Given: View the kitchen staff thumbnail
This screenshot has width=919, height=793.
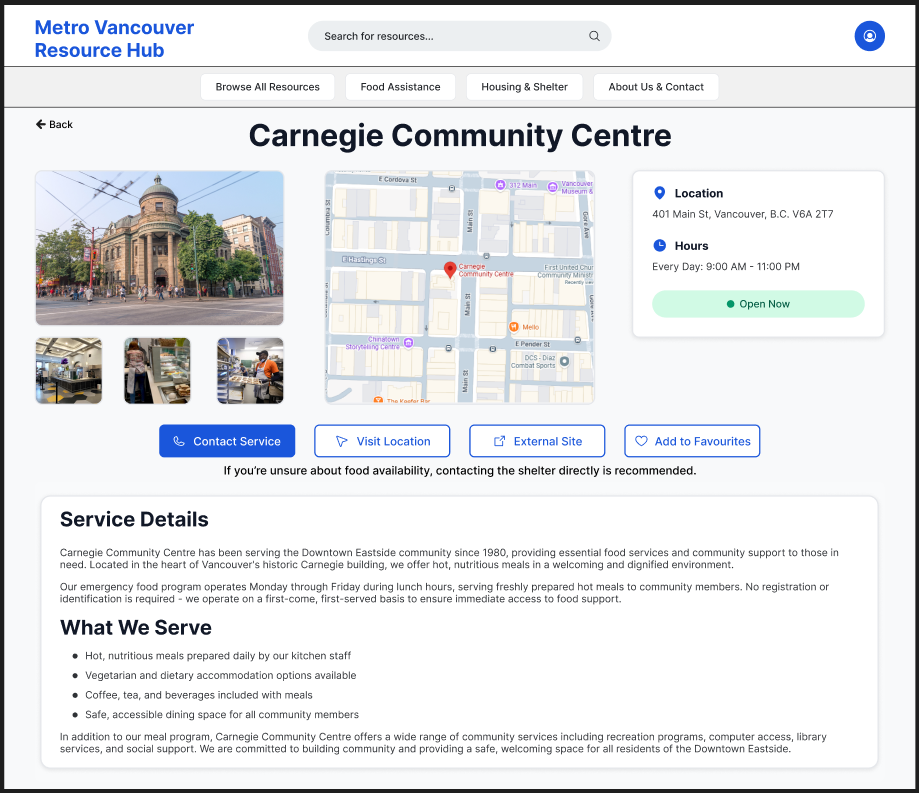Looking at the screenshot, I should pos(250,370).
